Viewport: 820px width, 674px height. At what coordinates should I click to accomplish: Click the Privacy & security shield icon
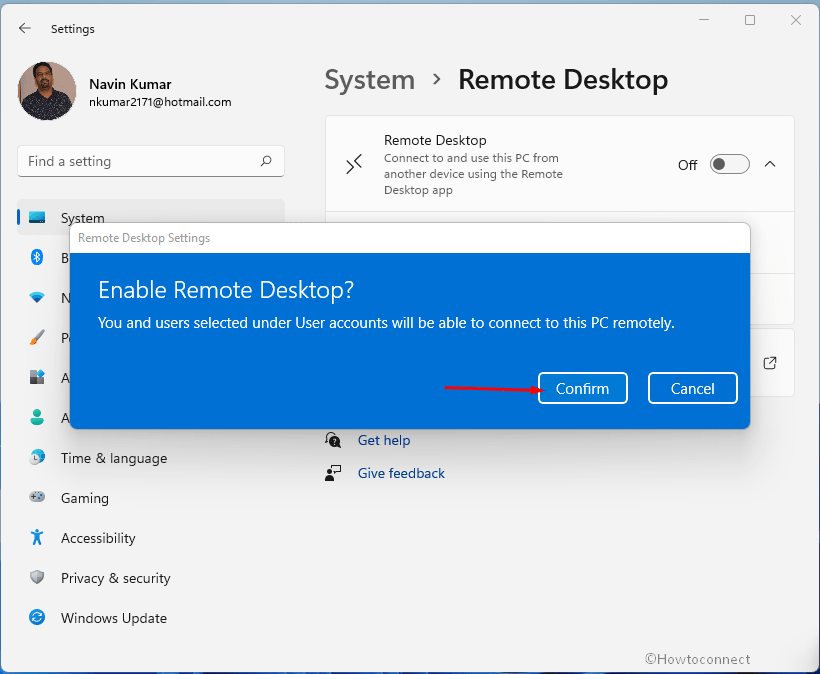tap(37, 578)
